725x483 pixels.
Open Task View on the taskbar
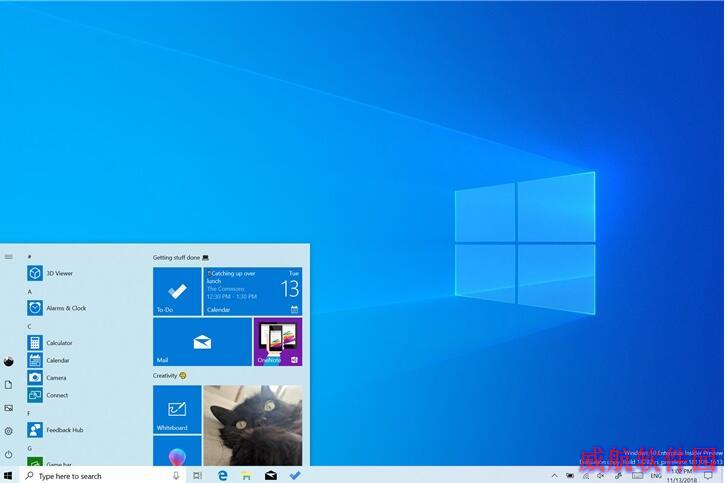pyautogui.click(x=197, y=476)
